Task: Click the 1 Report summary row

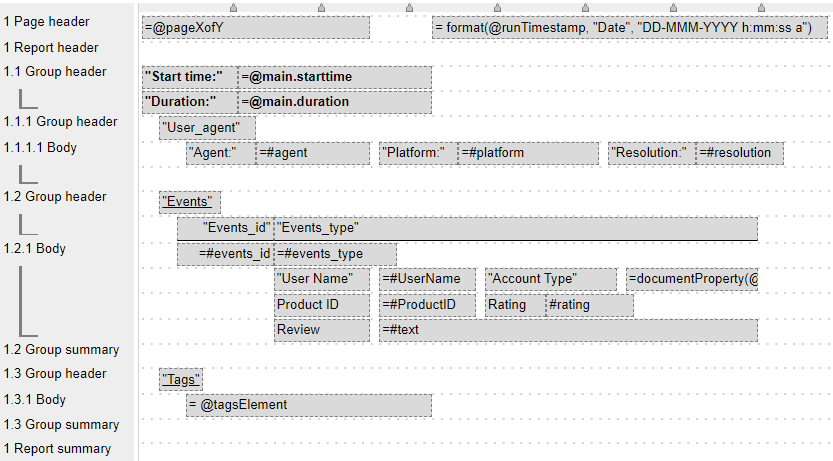Action: (x=57, y=449)
